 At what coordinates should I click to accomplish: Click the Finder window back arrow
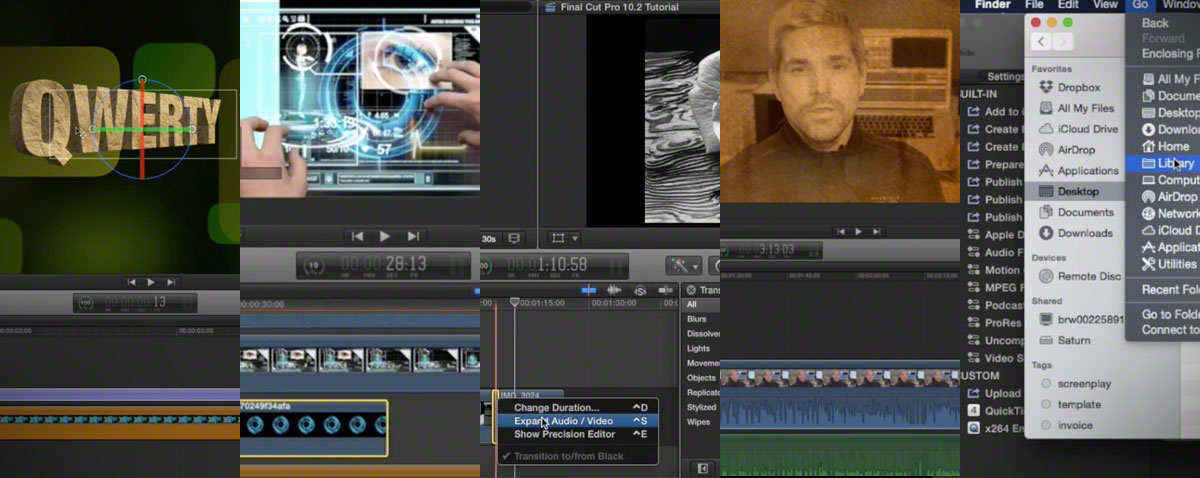tap(1042, 42)
